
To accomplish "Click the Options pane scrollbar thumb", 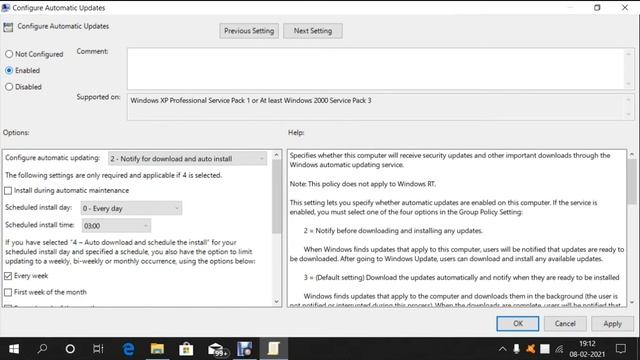I will point(277,196).
